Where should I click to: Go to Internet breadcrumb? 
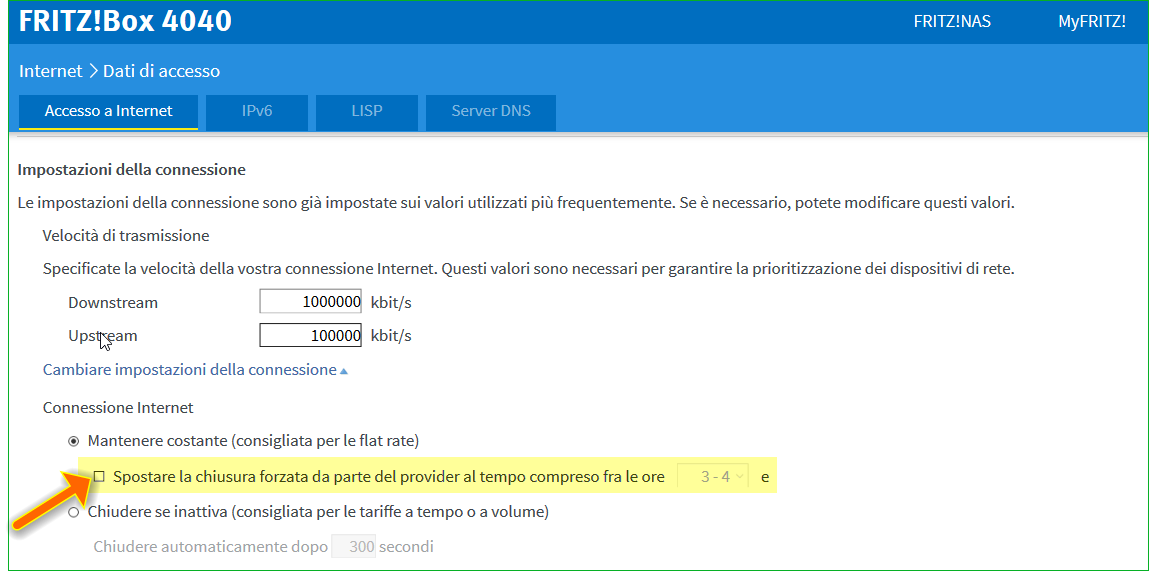coord(51,71)
